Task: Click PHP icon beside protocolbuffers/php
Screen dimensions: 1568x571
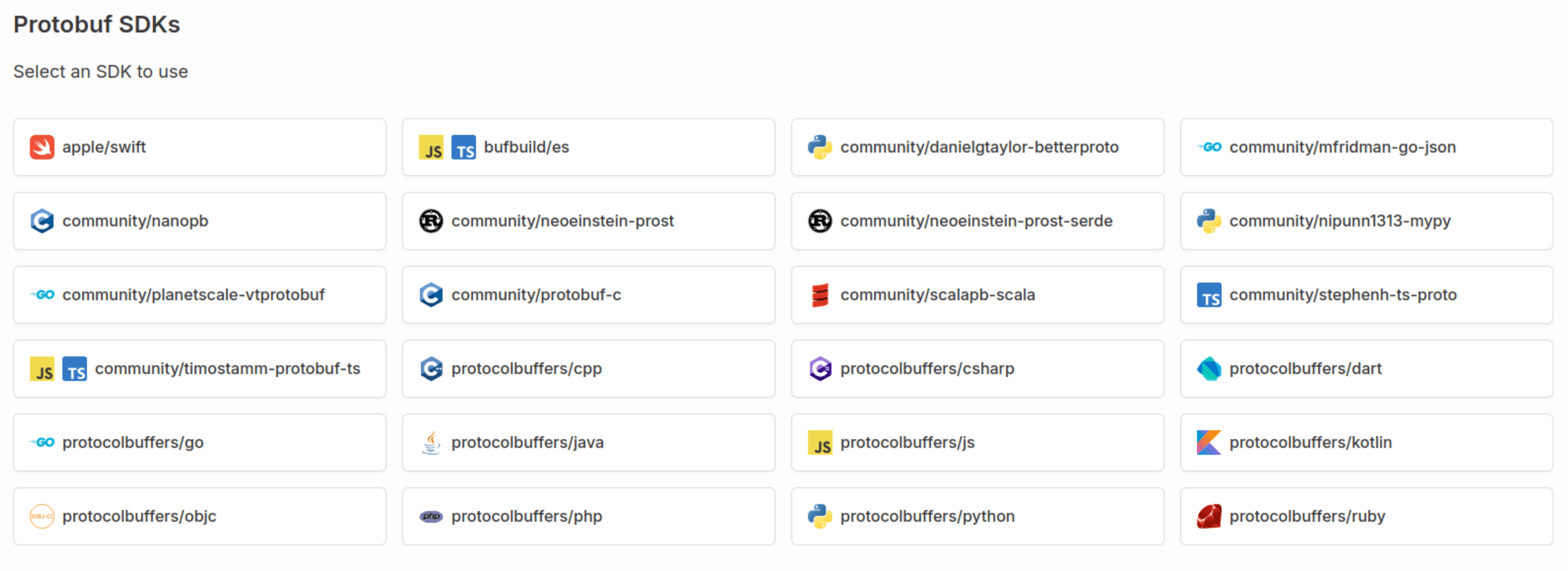Action: click(x=431, y=517)
